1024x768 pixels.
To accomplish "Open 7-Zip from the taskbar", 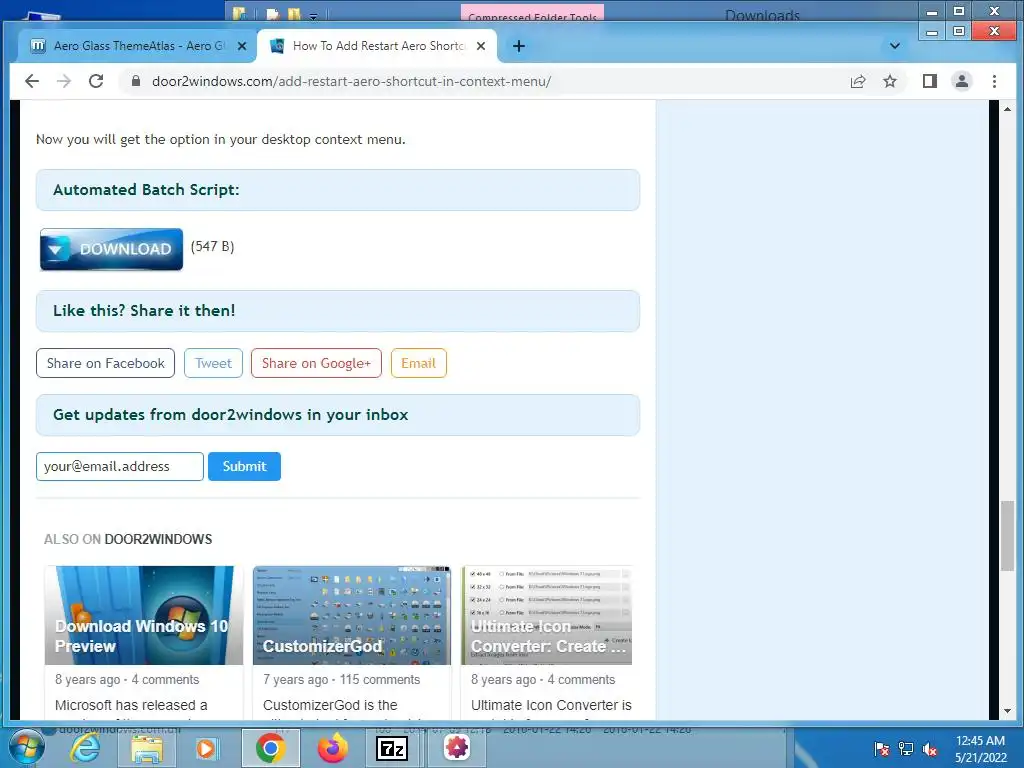I will click(x=392, y=748).
